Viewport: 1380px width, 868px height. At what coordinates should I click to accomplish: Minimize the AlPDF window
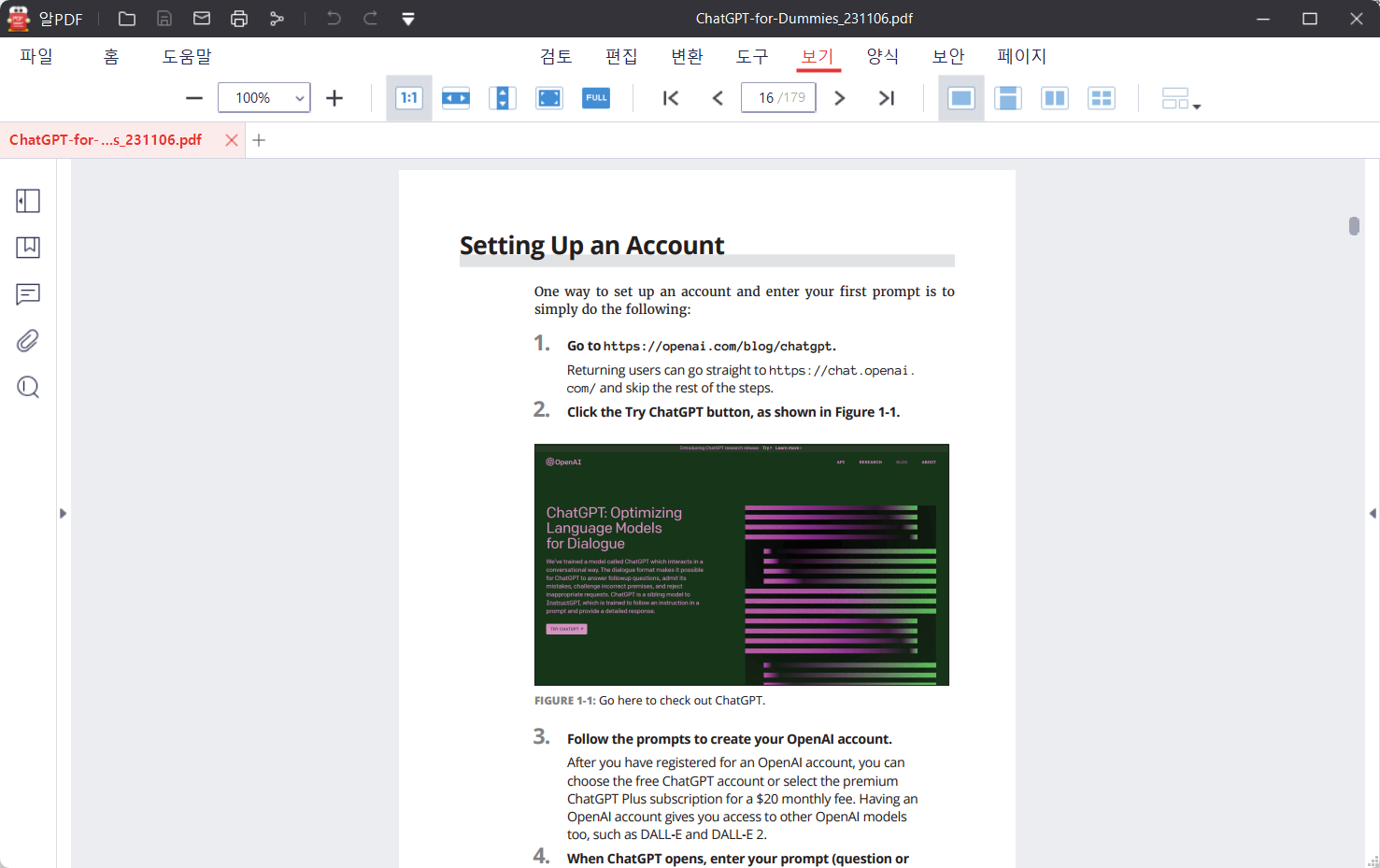tap(1263, 19)
